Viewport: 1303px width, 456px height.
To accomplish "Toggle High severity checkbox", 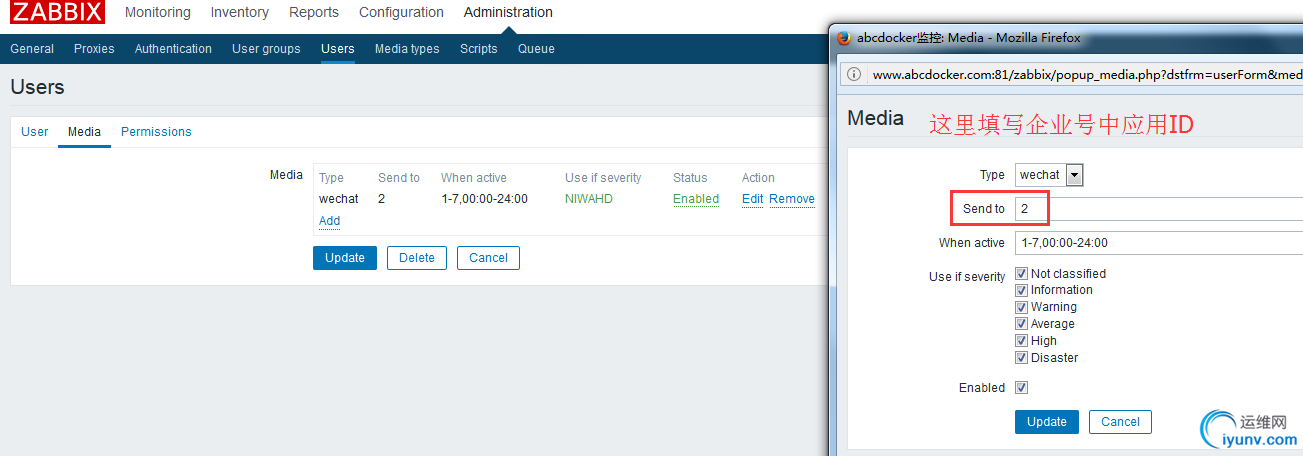I will click(1022, 341).
